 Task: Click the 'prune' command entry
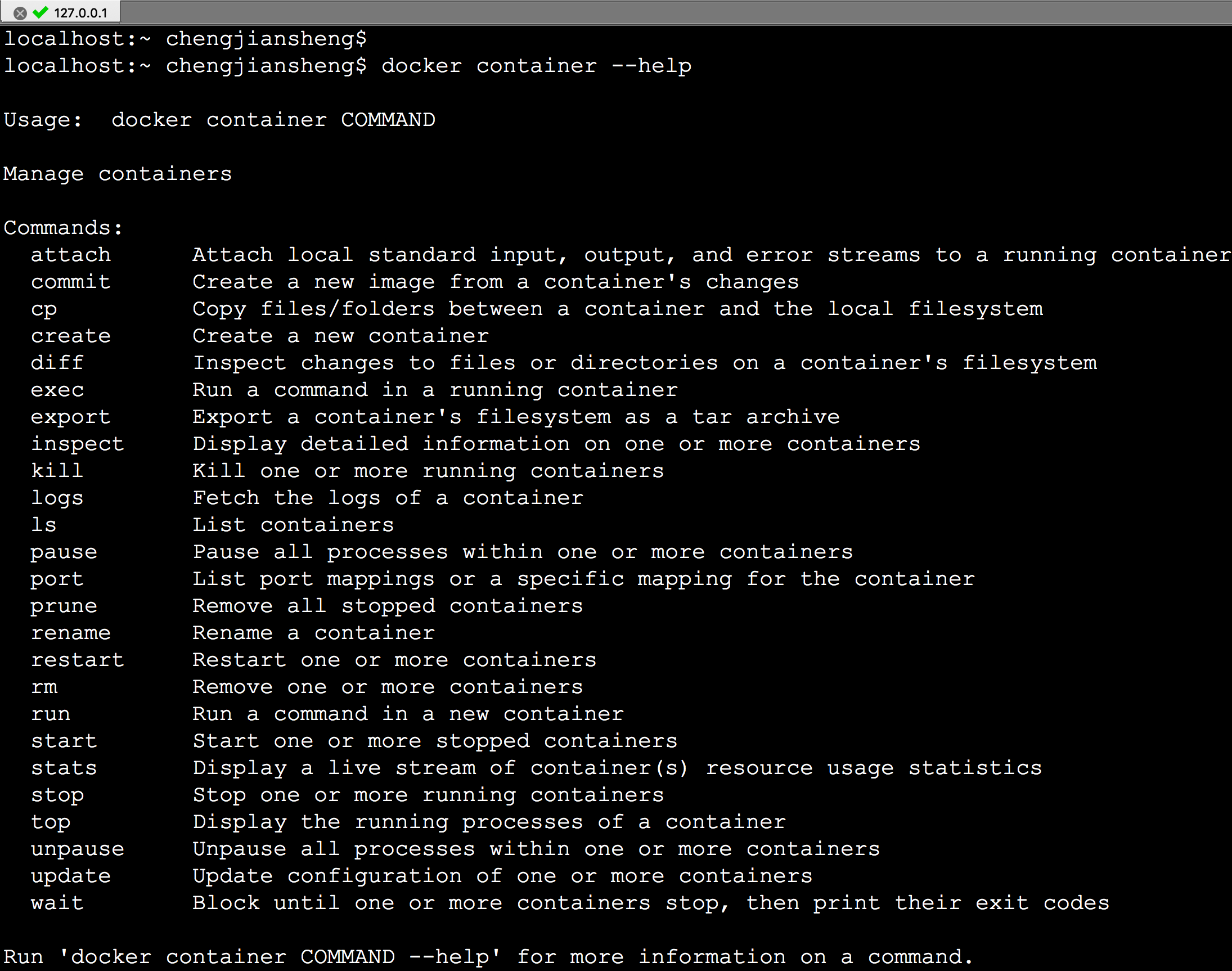point(64,606)
